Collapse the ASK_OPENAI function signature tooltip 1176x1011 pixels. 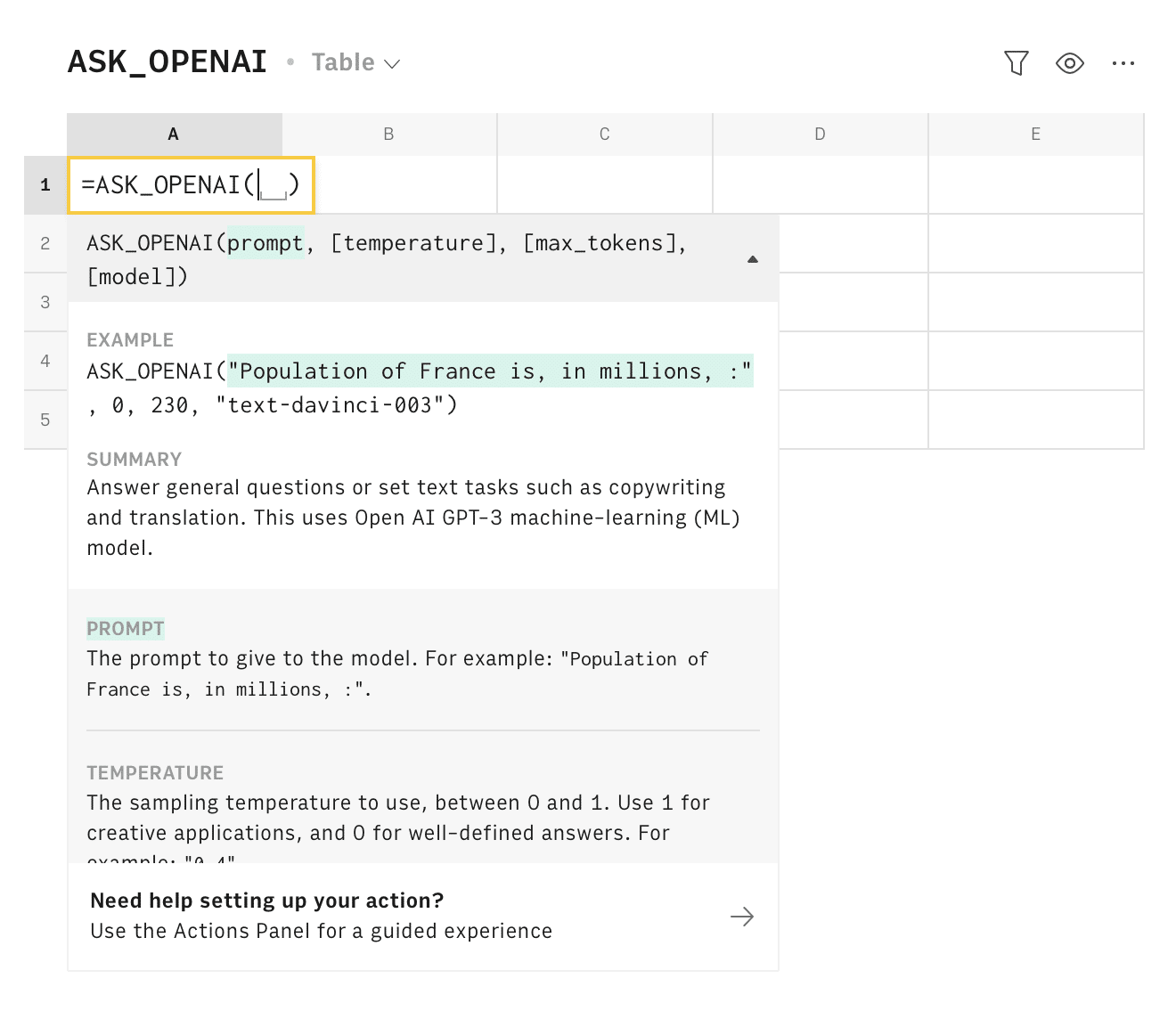[x=753, y=259]
